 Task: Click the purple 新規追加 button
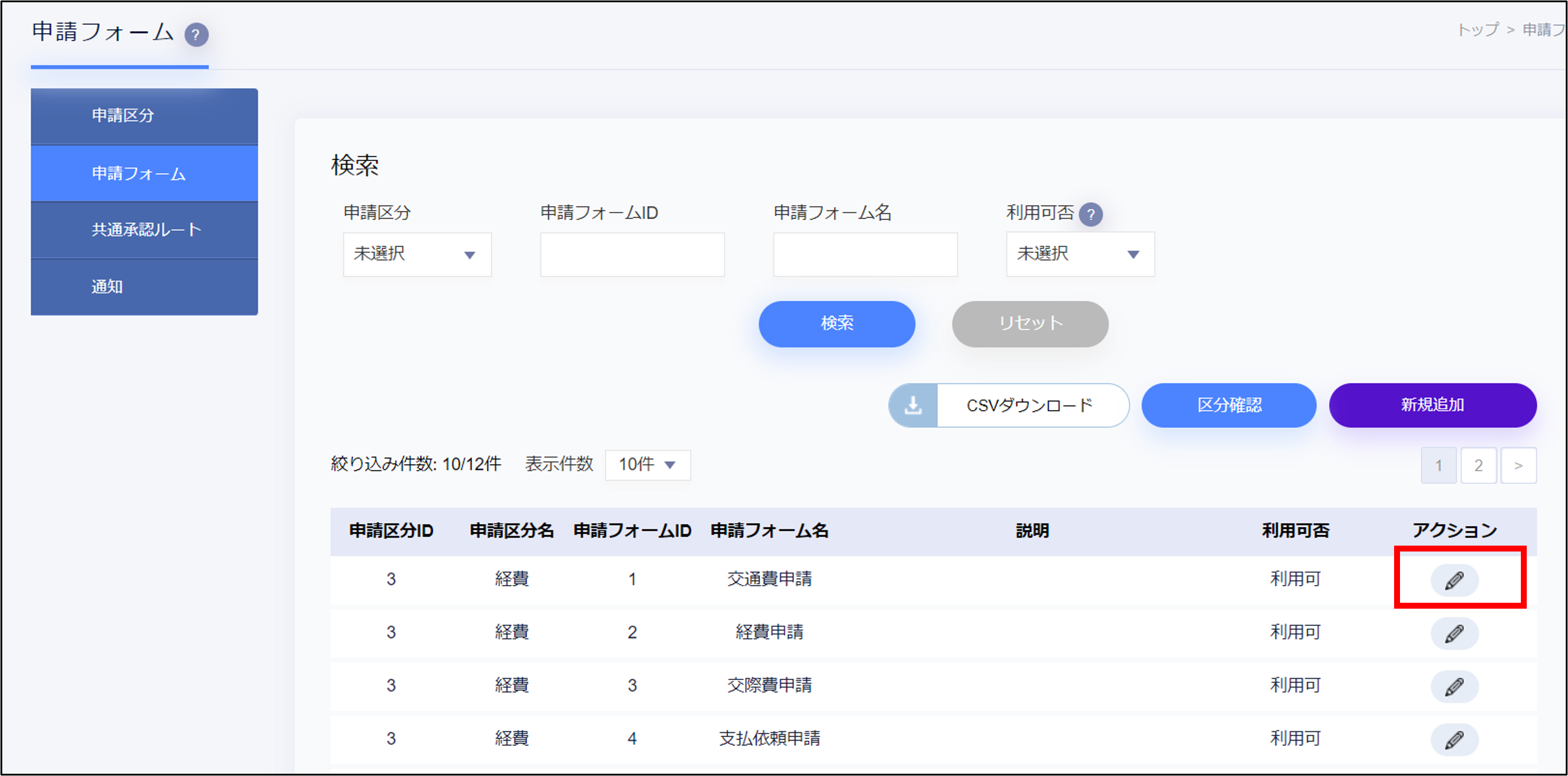click(x=1432, y=405)
